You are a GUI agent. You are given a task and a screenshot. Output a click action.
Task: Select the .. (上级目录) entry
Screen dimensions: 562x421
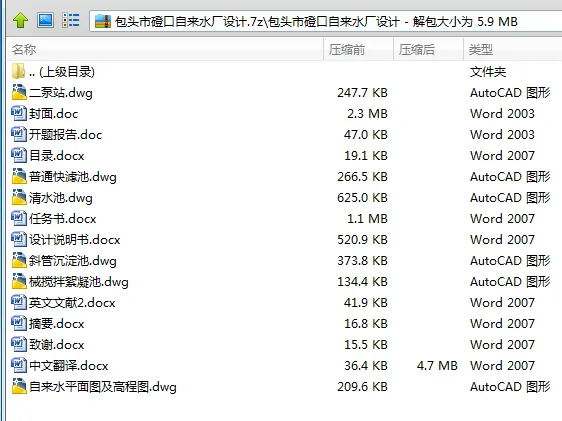62,72
